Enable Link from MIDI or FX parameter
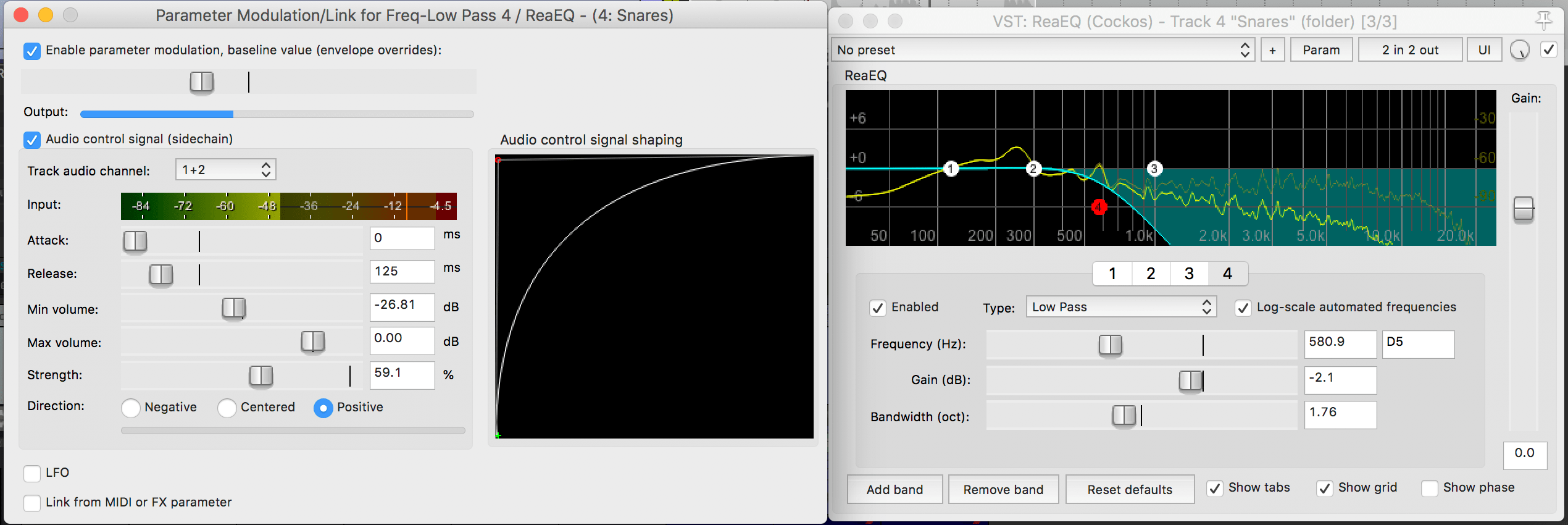The image size is (1568, 525). pyautogui.click(x=32, y=503)
